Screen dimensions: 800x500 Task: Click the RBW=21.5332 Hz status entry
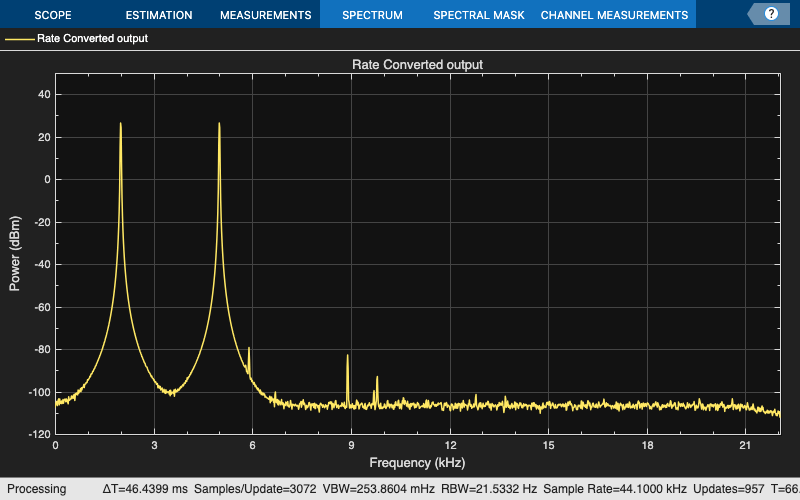[489, 489]
